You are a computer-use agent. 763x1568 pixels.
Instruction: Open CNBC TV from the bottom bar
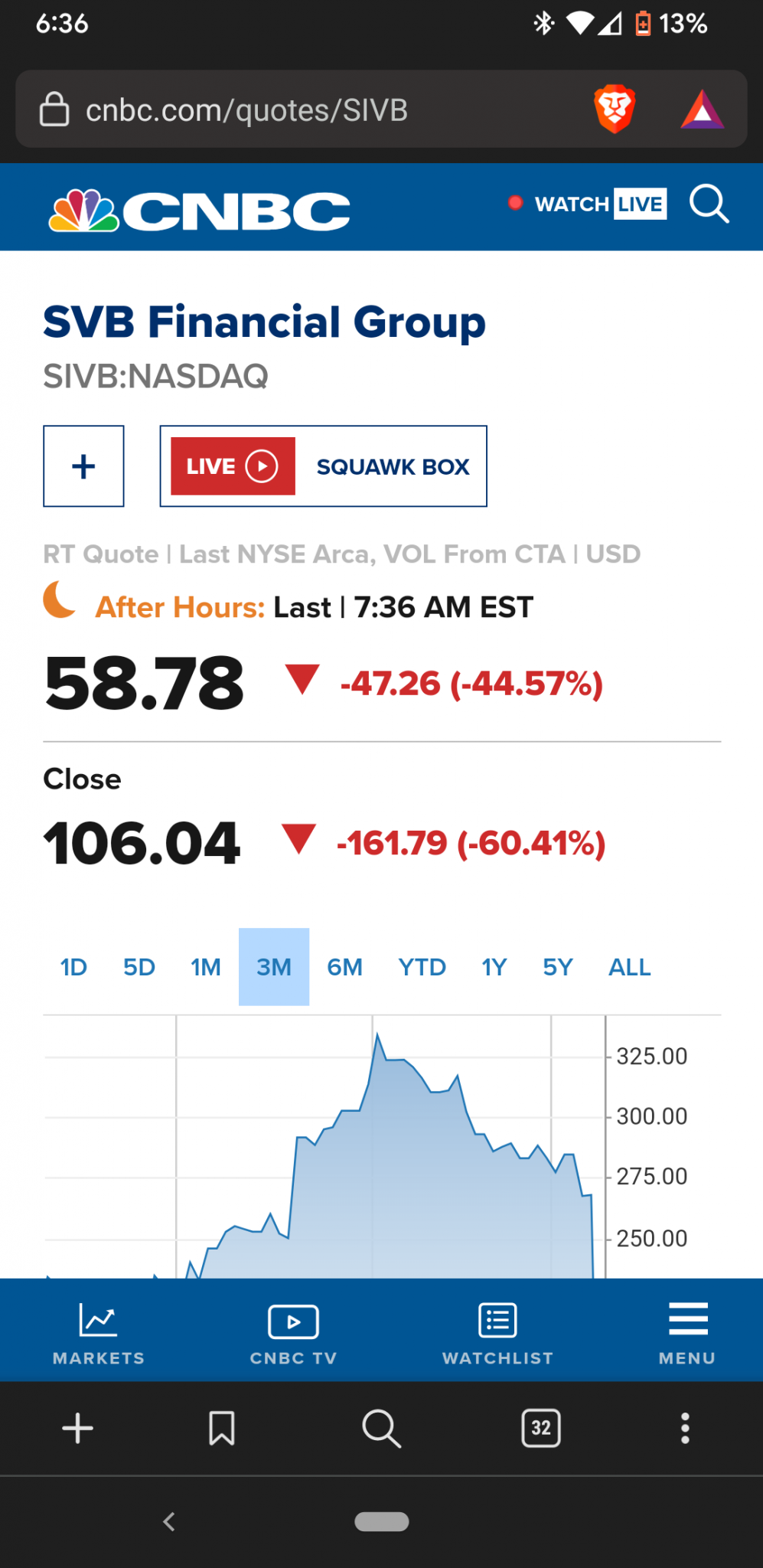[293, 1334]
